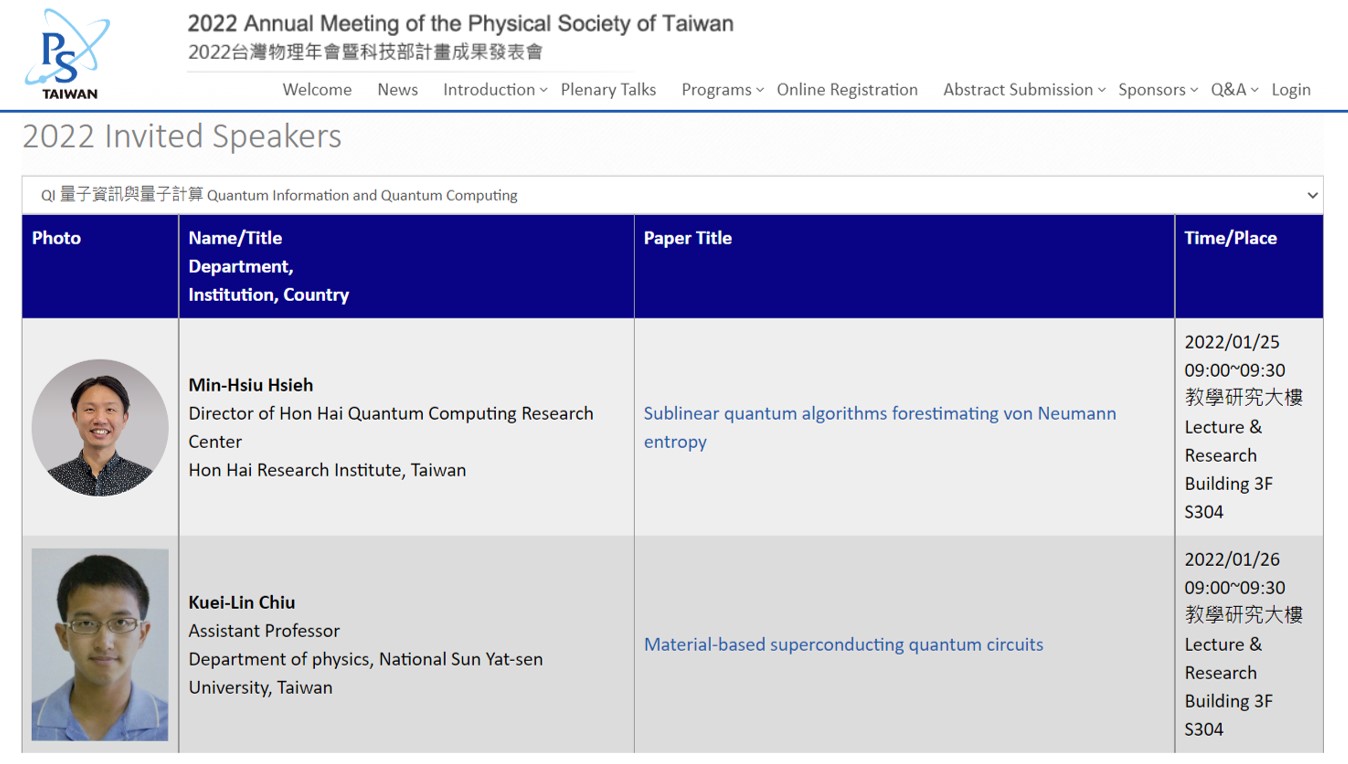Expand the Abstract Submission menu

[1023, 90]
